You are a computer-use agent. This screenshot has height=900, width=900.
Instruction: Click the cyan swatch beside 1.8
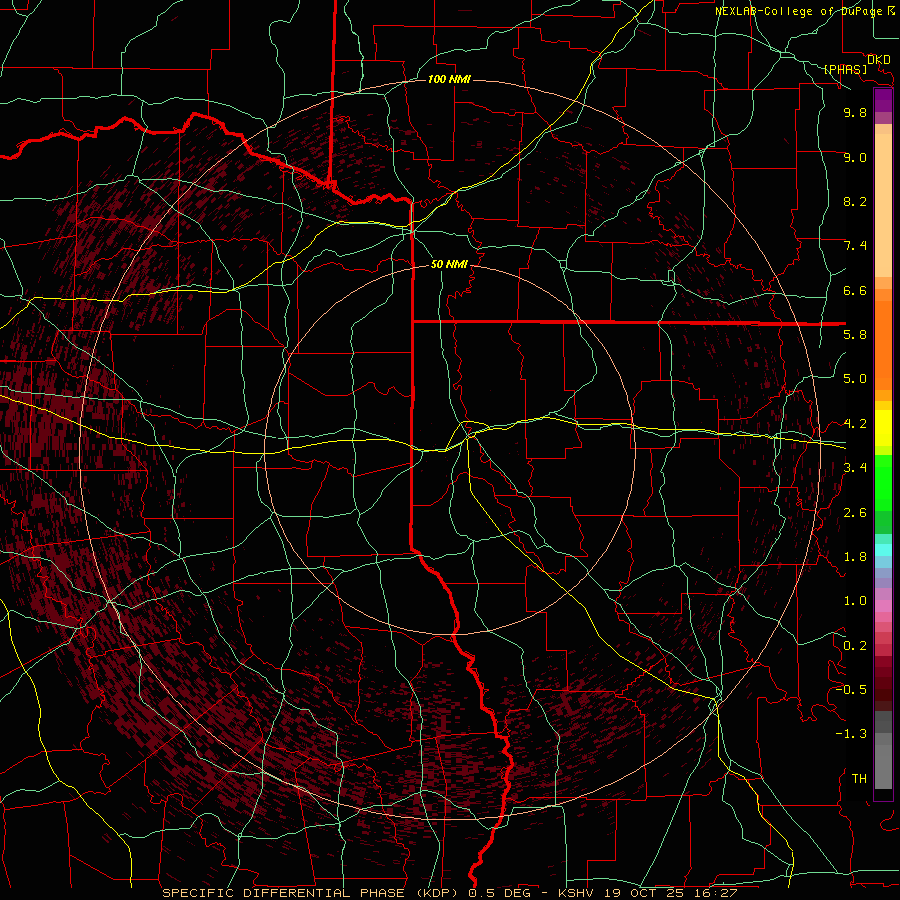(883, 550)
